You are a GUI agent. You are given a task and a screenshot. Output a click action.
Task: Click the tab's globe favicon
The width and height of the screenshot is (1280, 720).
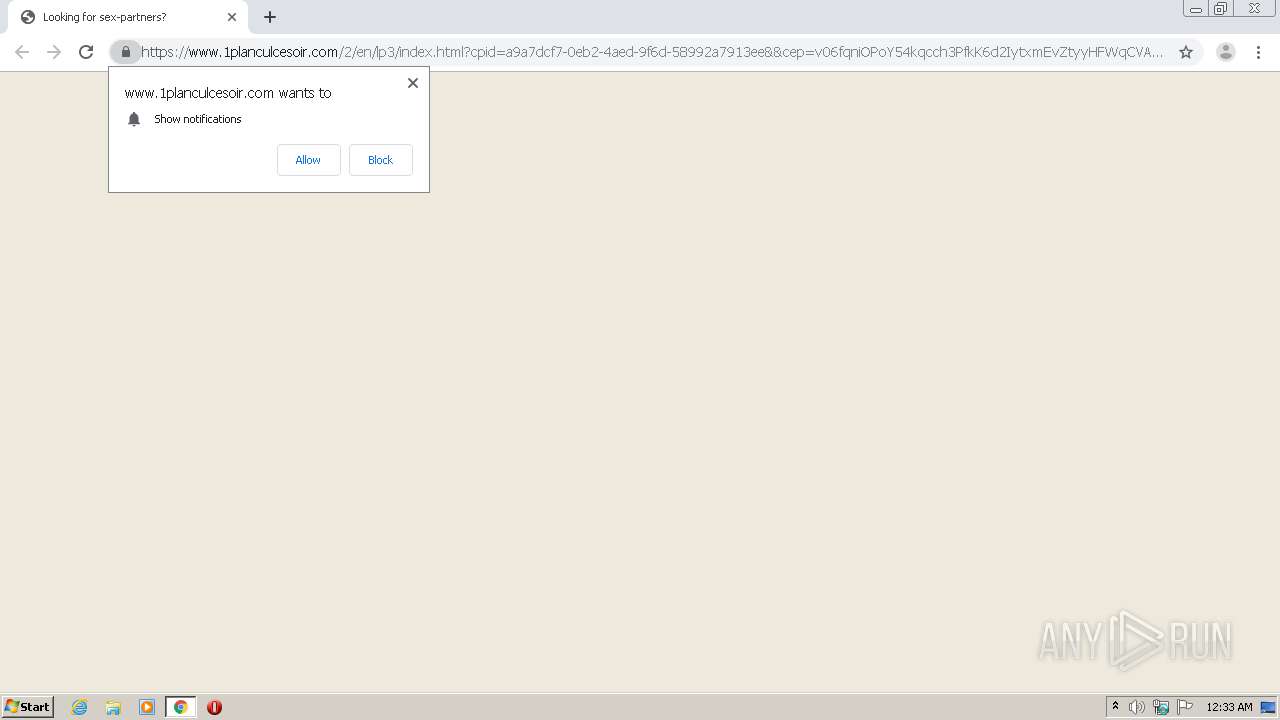point(28,17)
